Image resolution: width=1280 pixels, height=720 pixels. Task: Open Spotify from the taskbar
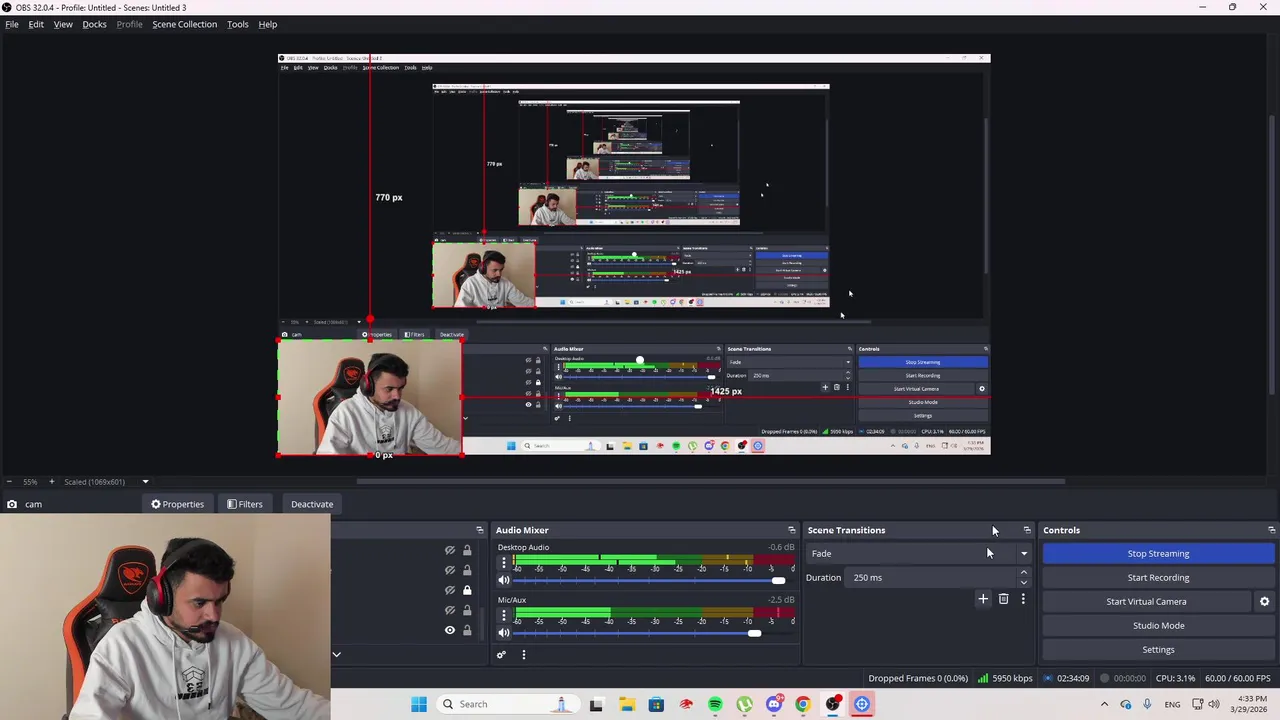click(x=715, y=704)
